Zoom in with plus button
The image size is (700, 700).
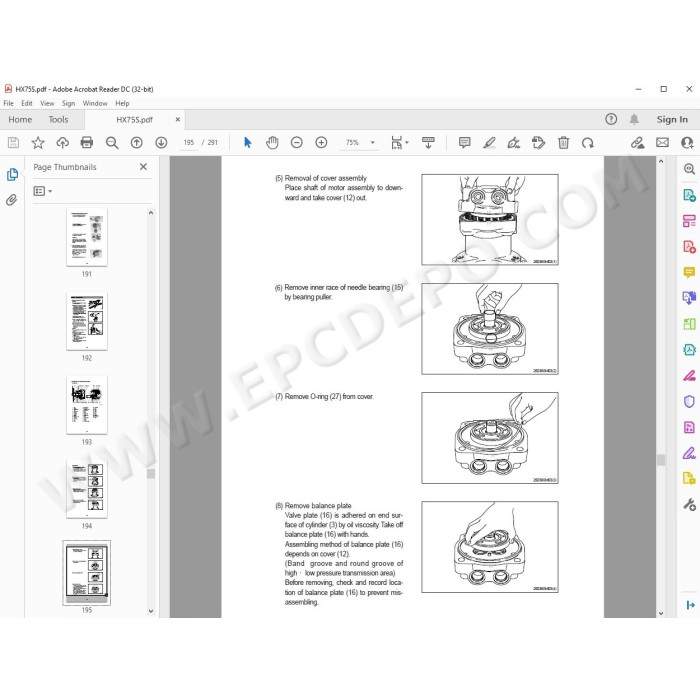[x=321, y=142]
